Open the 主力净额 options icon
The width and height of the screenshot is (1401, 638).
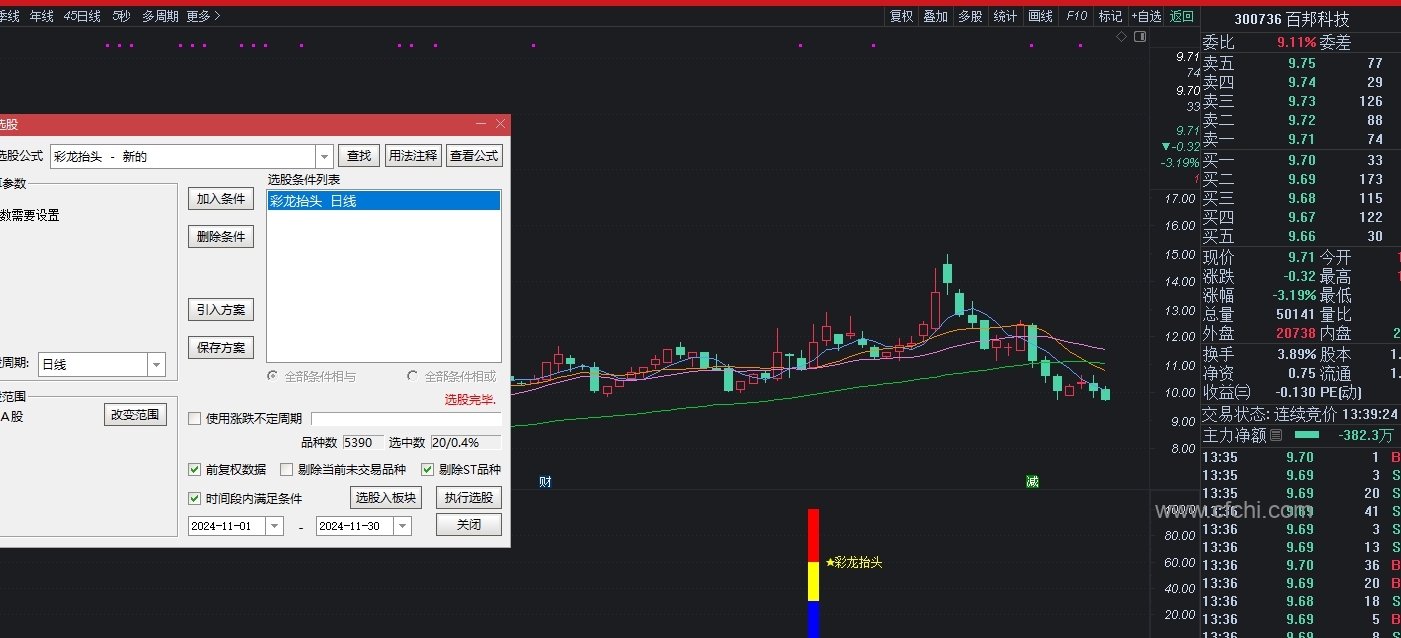[1275, 436]
